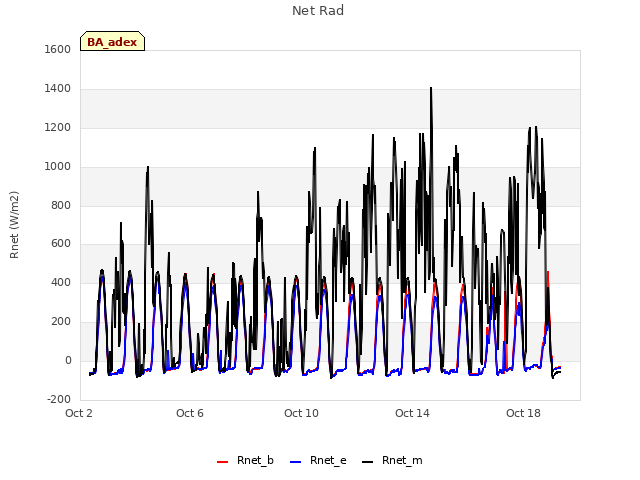Viewport: 640px width, 480px height.
Task: Click the blue Rnet_e legend swatch
Action: click(x=296, y=462)
